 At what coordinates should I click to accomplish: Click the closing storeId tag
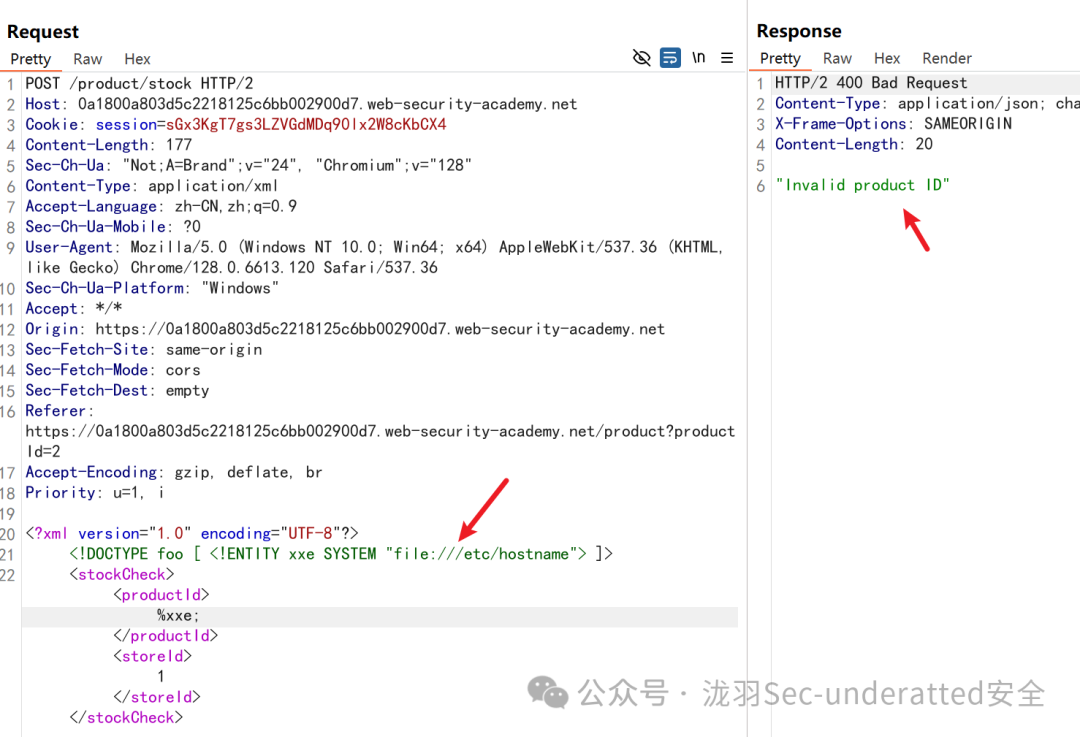tap(157, 697)
